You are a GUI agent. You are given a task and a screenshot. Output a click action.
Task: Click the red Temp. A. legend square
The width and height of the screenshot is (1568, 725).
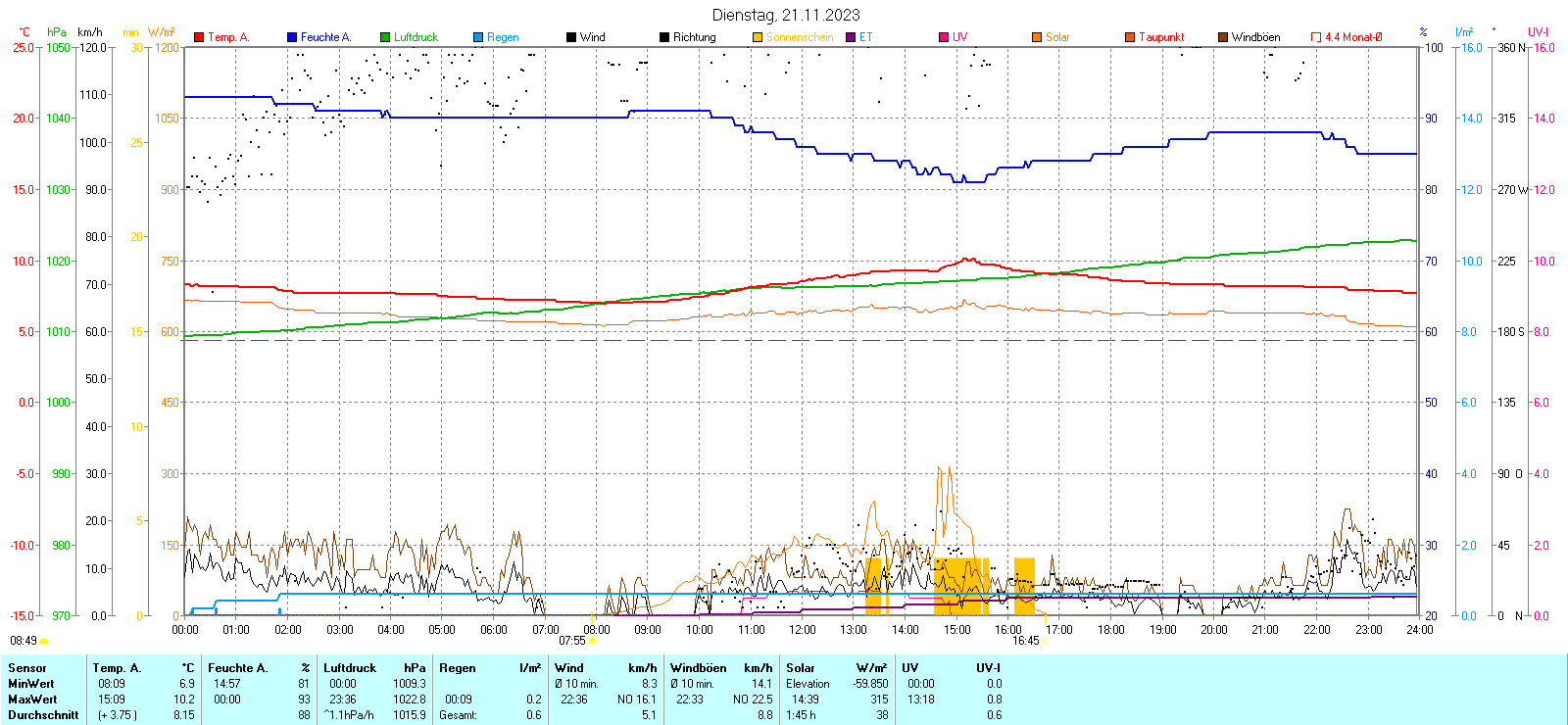tap(199, 37)
